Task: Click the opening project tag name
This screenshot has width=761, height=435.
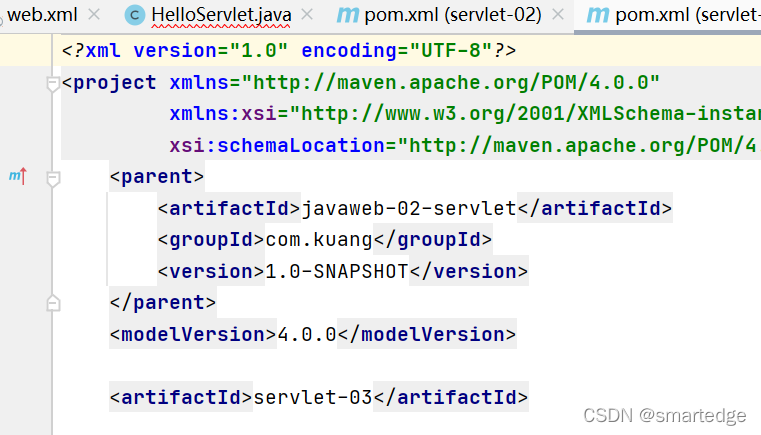Action: [x=115, y=83]
